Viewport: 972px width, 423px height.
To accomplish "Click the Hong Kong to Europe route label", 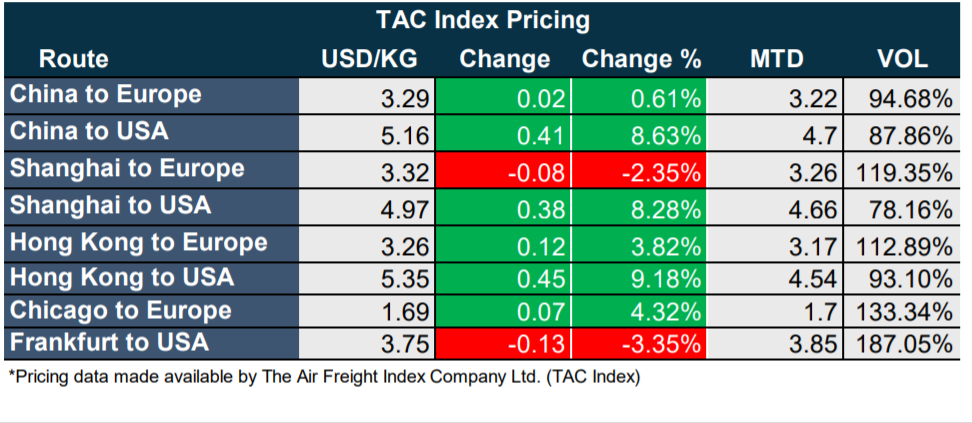I will pos(138,242).
